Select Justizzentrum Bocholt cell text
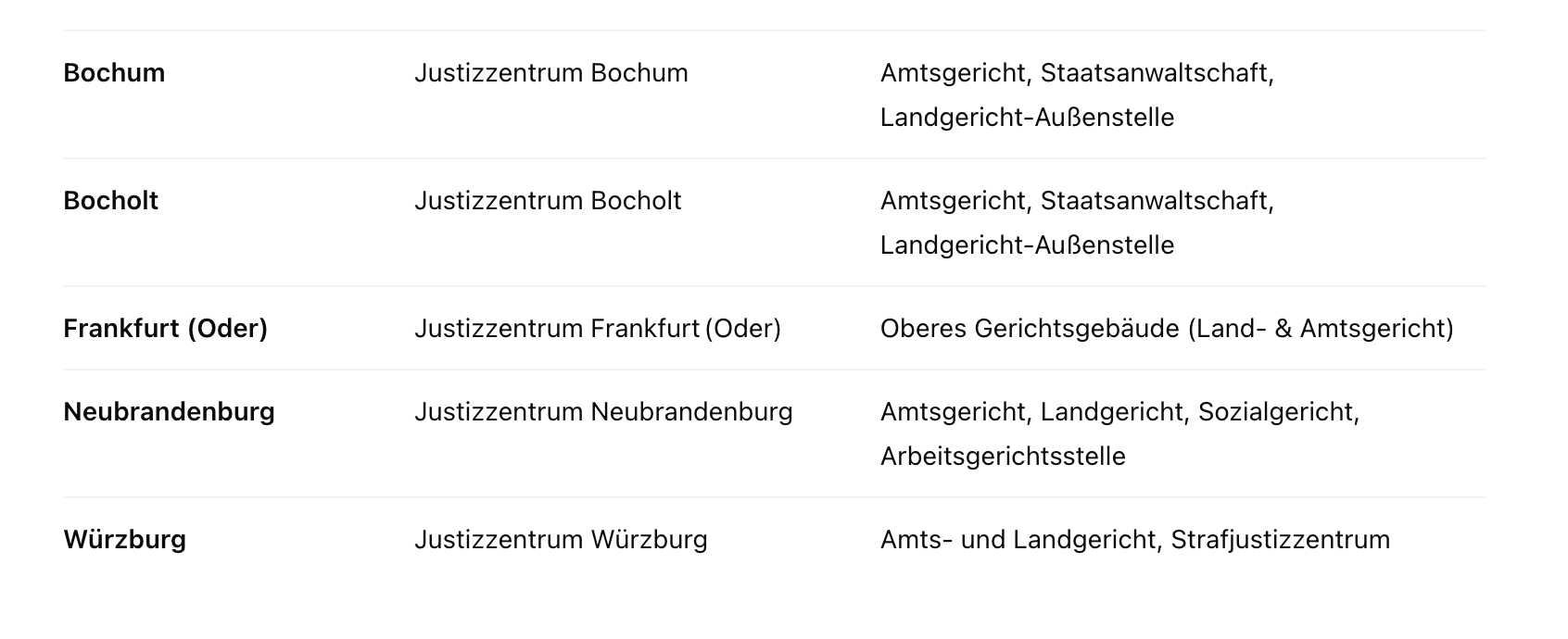This screenshot has width=1568, height=639. click(x=548, y=201)
